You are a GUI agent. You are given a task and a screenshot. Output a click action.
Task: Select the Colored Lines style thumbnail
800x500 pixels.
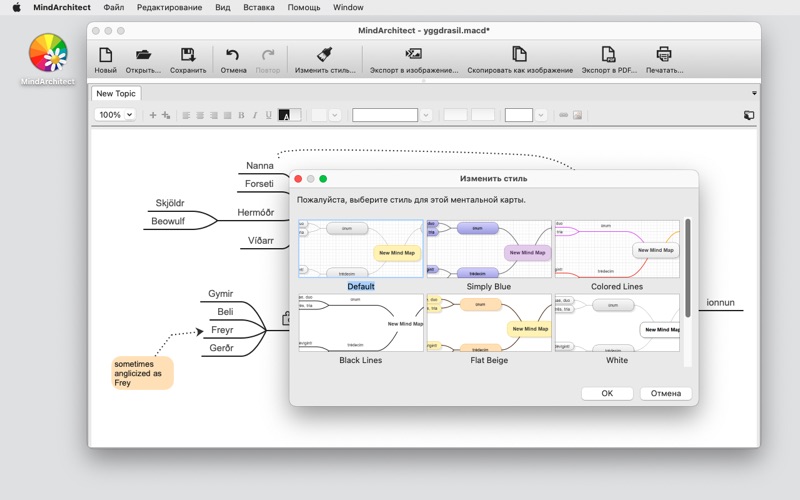617,249
